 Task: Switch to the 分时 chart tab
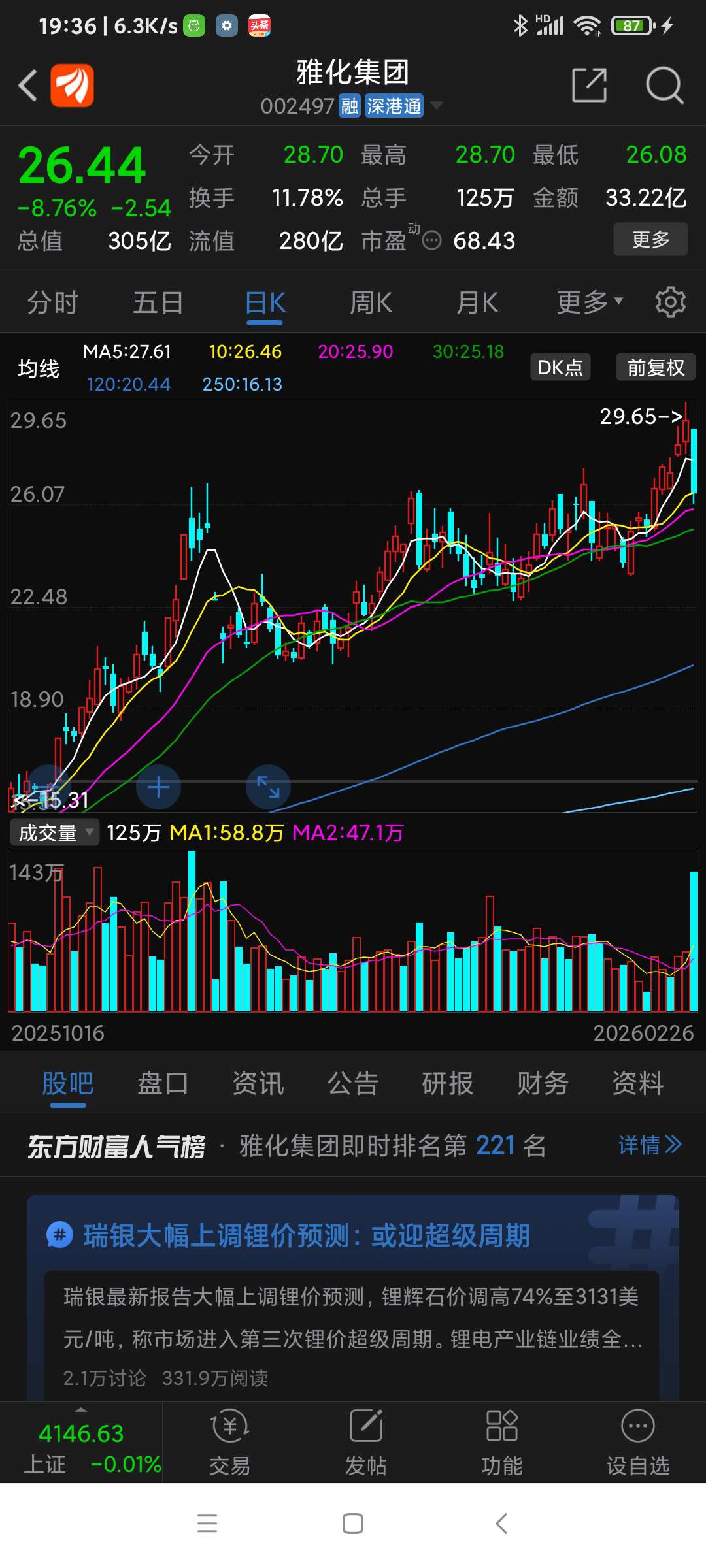click(53, 302)
